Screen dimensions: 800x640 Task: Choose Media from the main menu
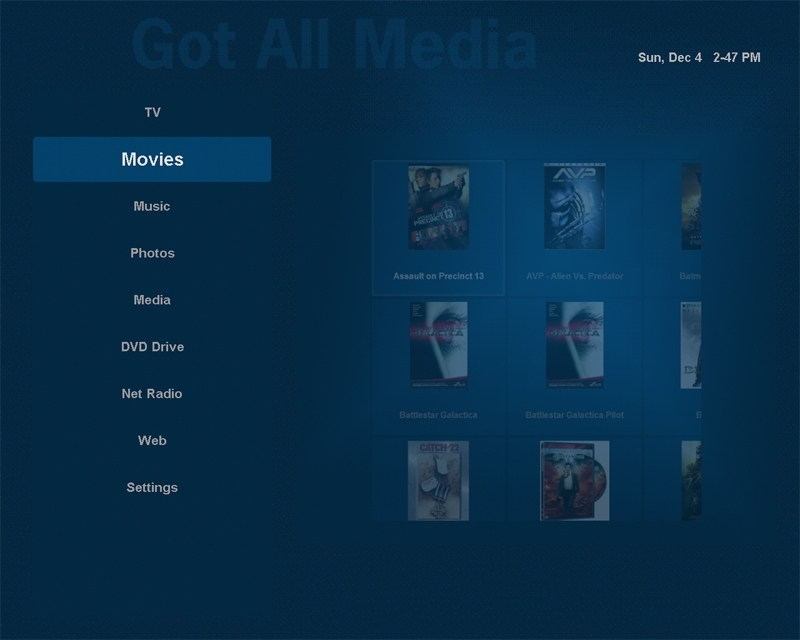coord(152,300)
